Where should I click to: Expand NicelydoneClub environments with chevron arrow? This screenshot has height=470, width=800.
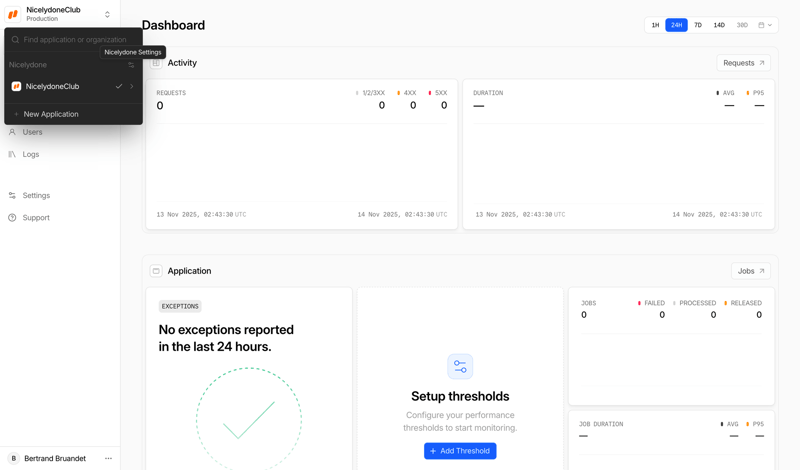click(x=132, y=87)
